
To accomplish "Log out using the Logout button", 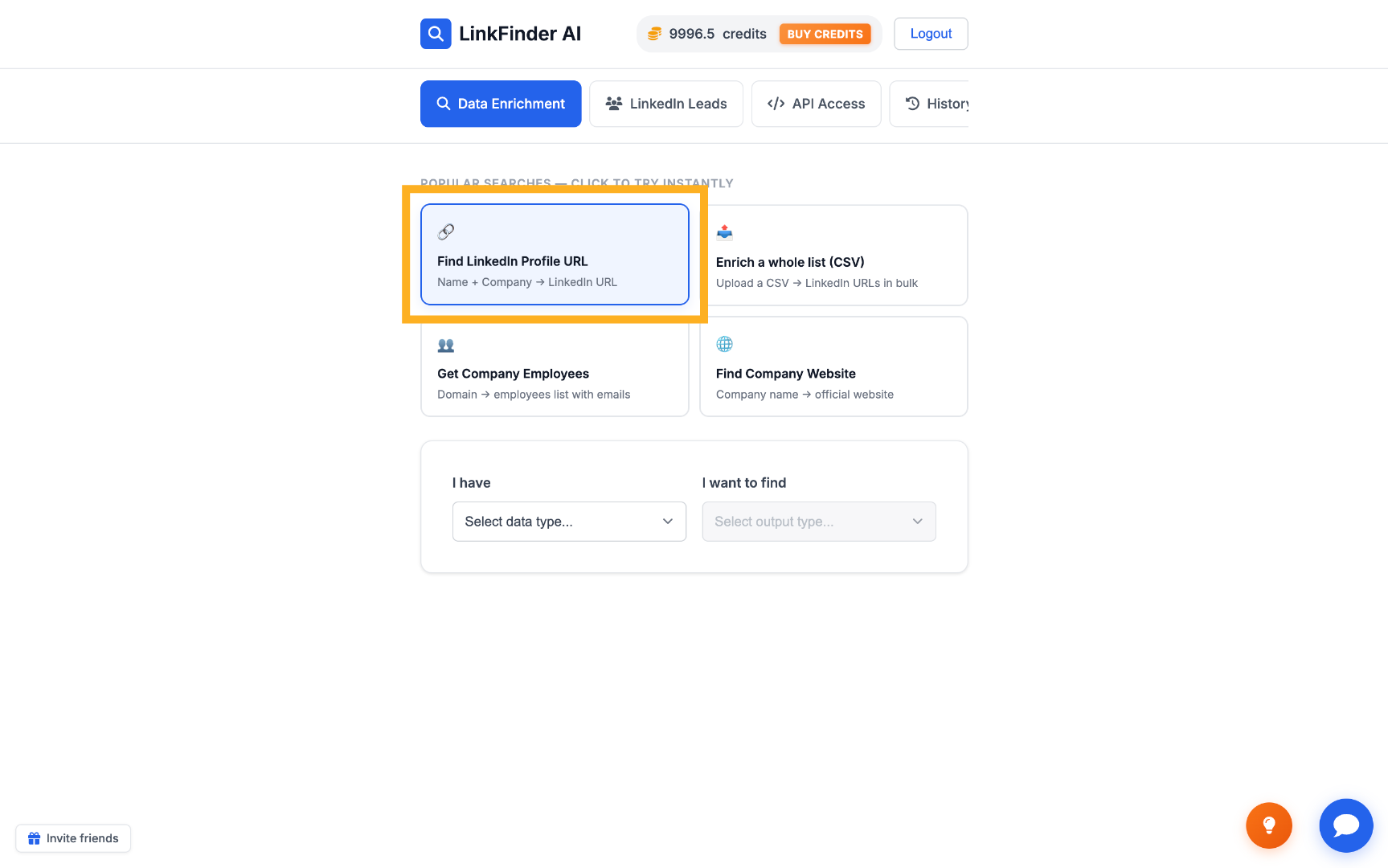I will (931, 34).
